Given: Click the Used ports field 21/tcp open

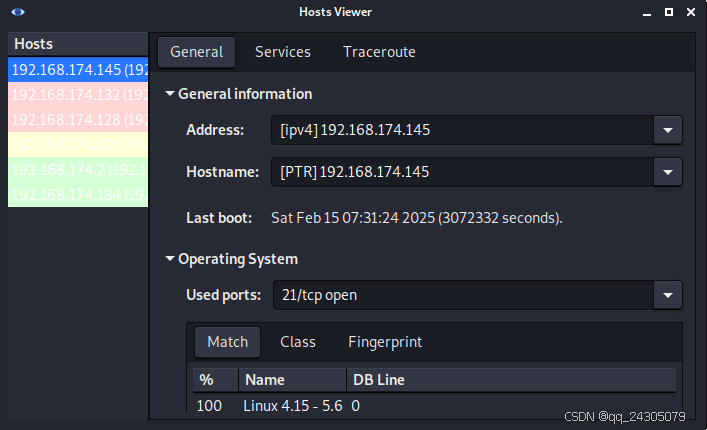Looking at the screenshot, I should [x=463, y=295].
